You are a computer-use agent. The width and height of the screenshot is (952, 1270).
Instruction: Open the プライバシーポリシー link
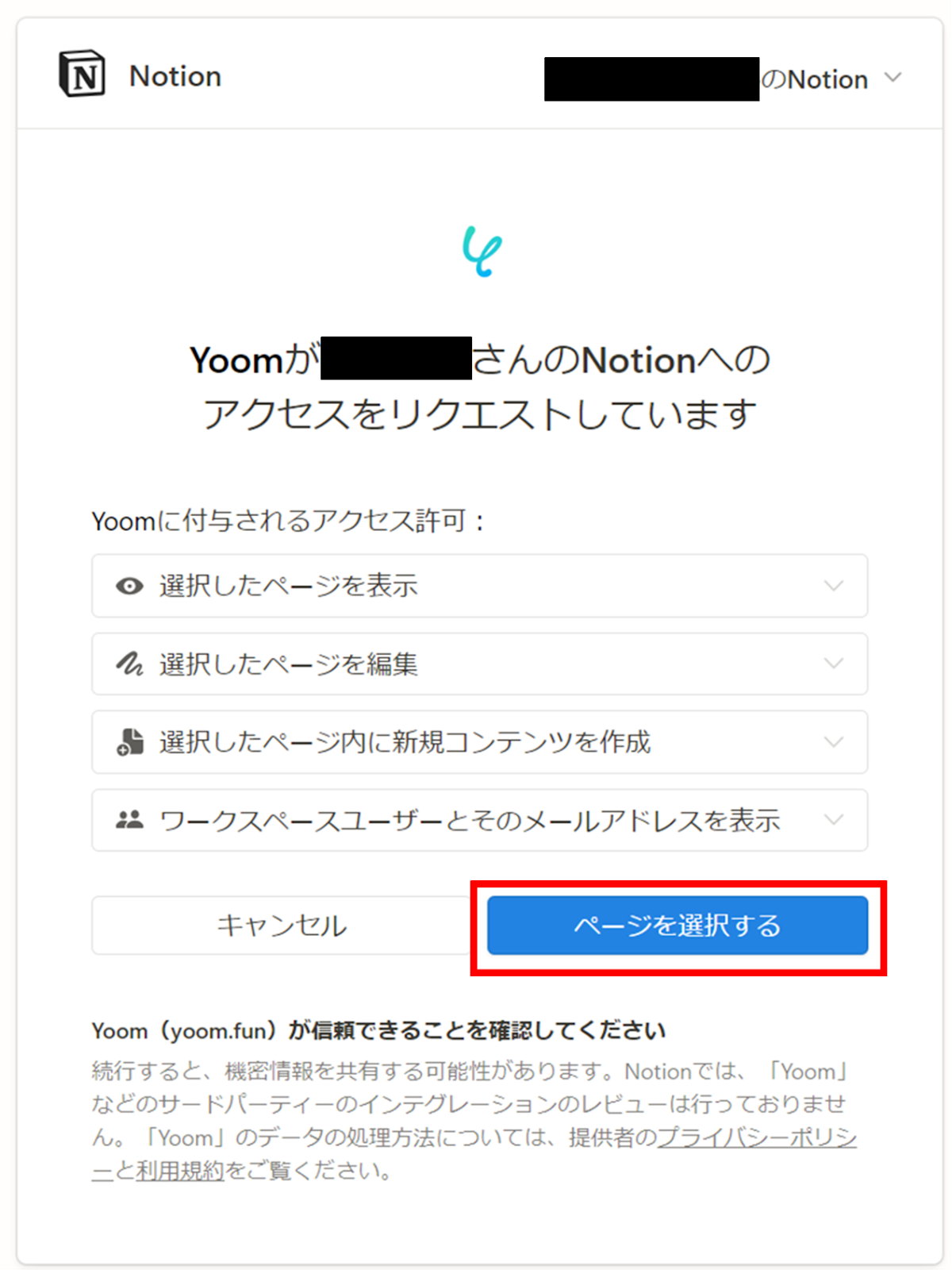tap(758, 1137)
